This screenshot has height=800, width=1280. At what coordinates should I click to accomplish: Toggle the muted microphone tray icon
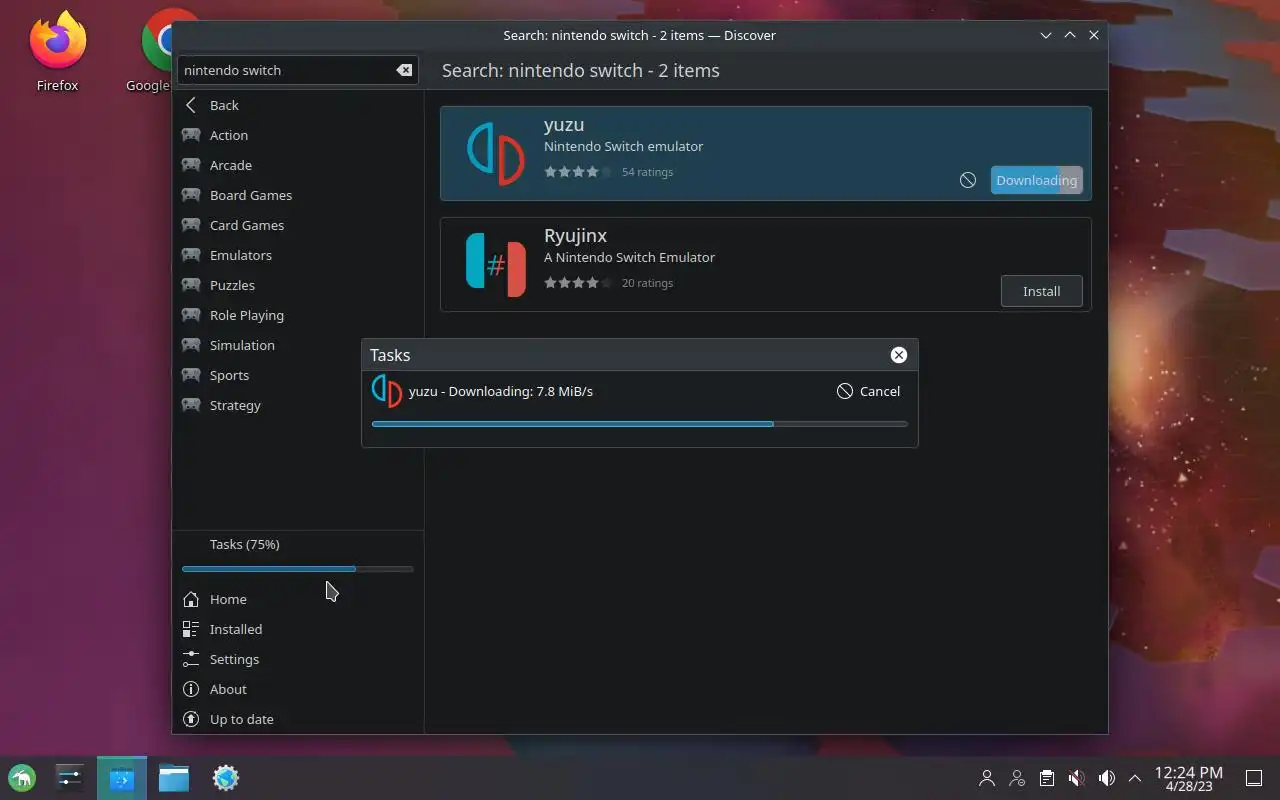[1076, 777]
